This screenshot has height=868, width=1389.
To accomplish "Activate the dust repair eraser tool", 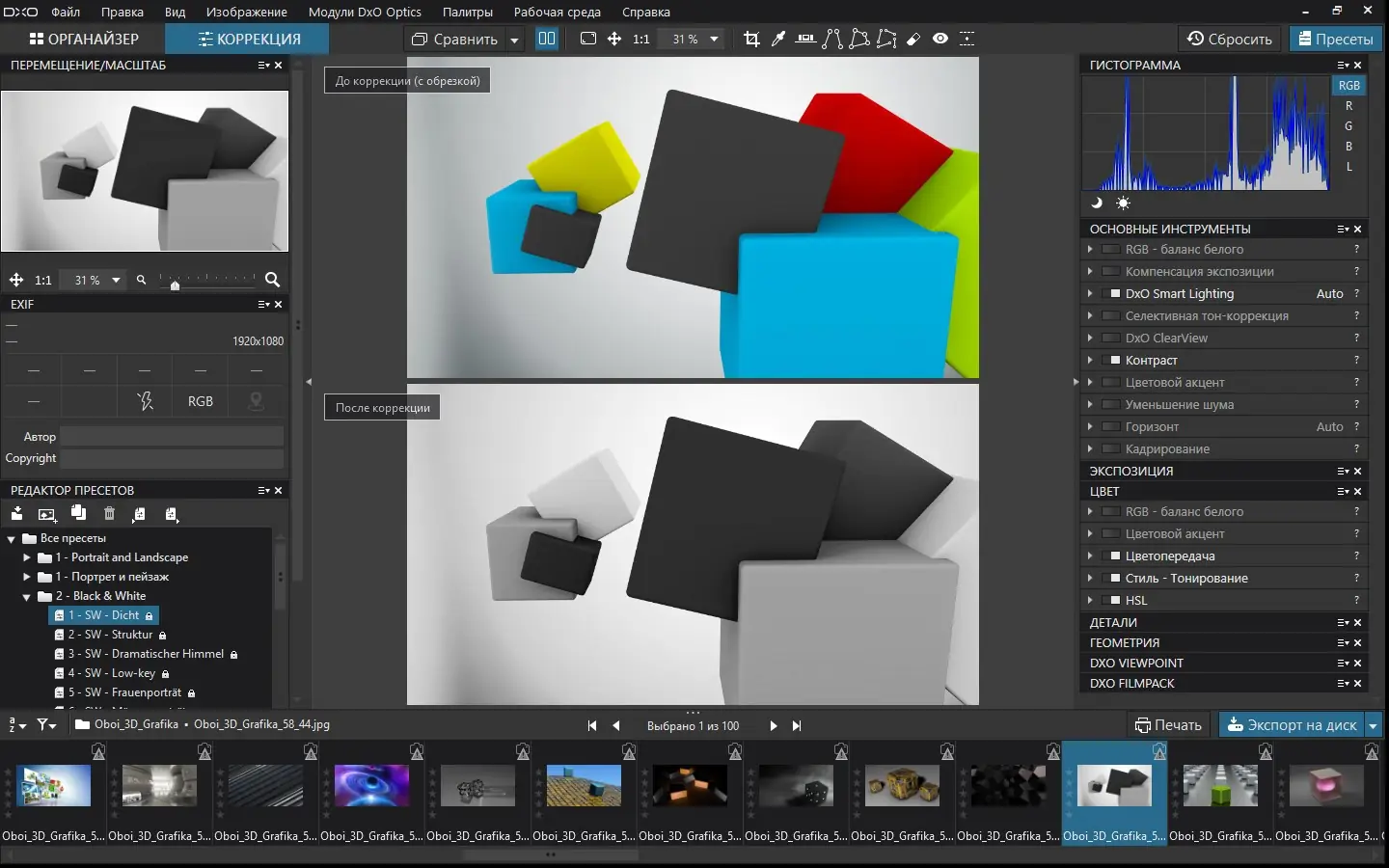I will [x=913, y=39].
